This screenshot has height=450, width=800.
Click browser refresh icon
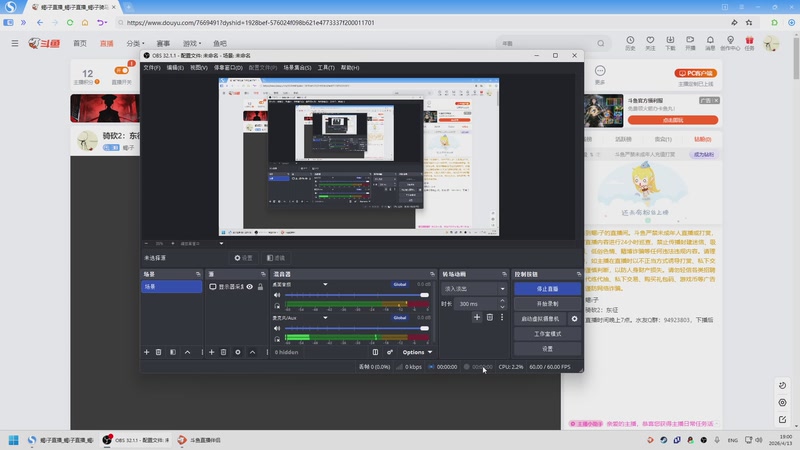pyautogui.click(x=70, y=22)
